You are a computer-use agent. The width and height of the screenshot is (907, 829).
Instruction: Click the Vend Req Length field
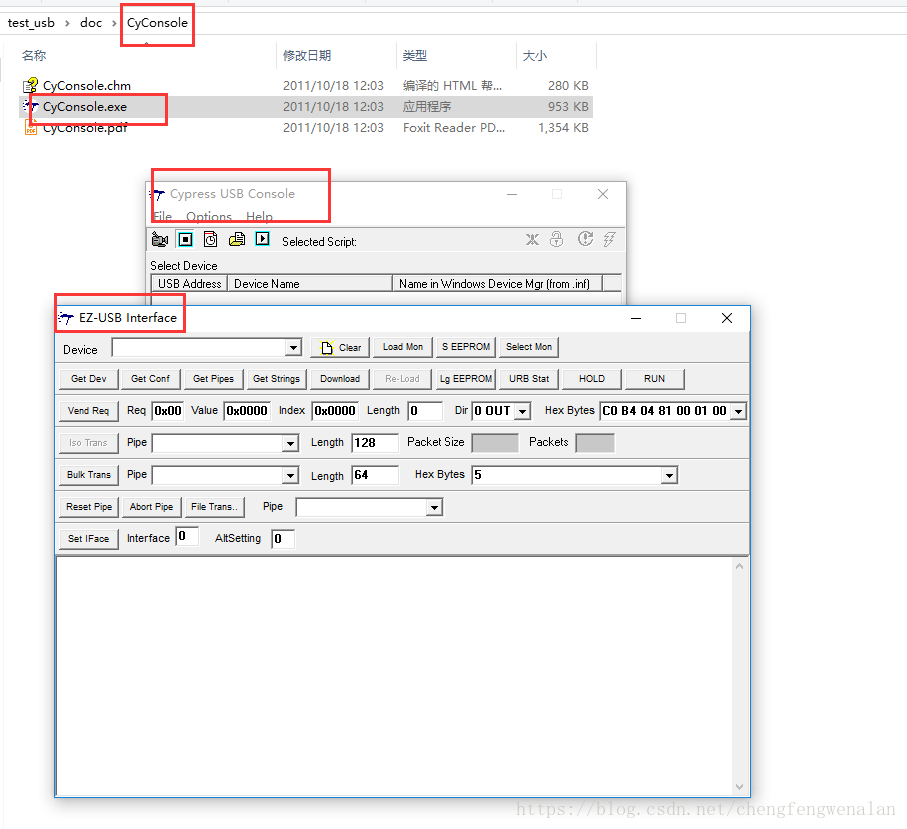point(425,411)
